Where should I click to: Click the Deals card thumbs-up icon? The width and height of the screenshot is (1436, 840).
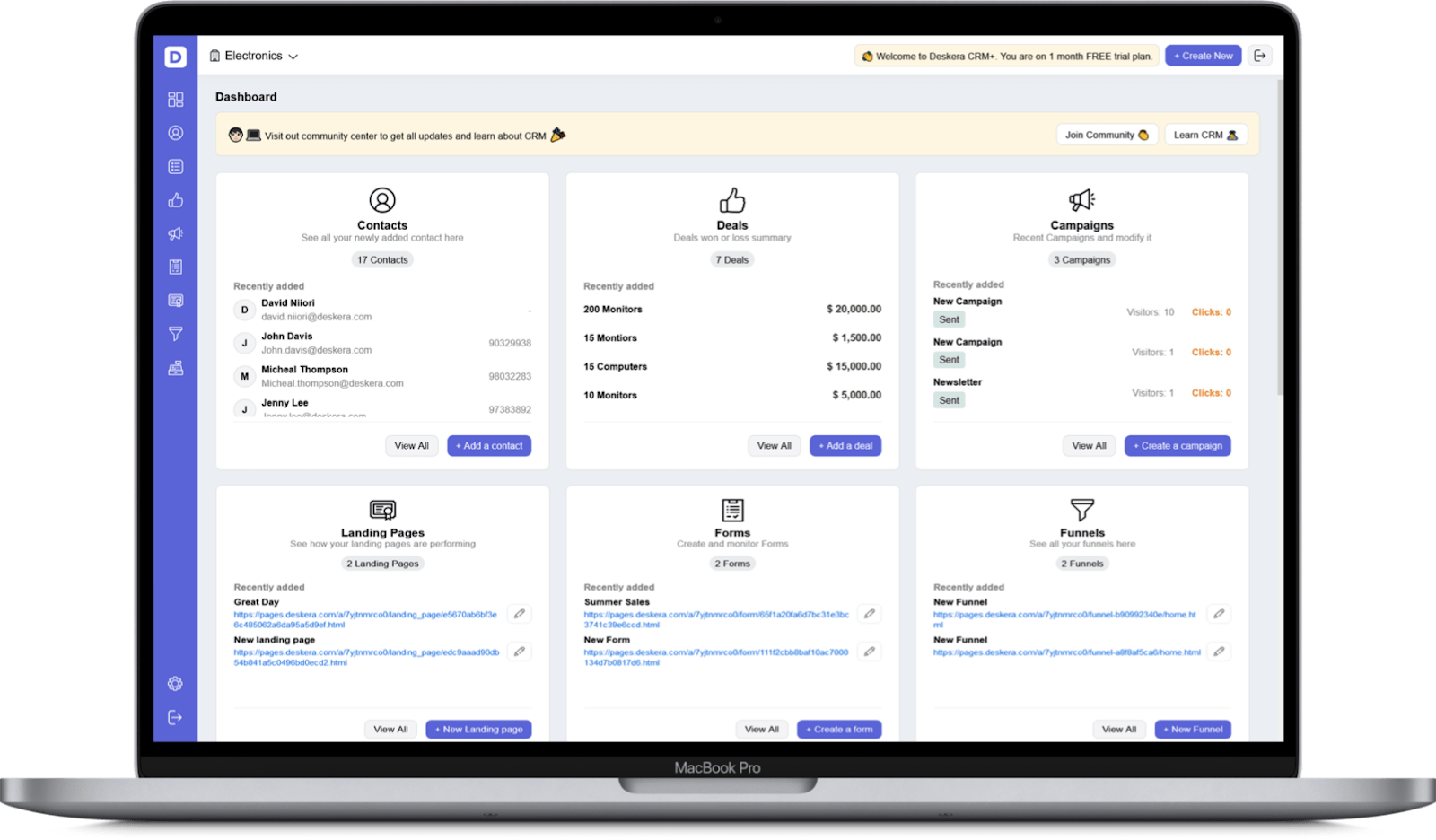[x=732, y=199]
